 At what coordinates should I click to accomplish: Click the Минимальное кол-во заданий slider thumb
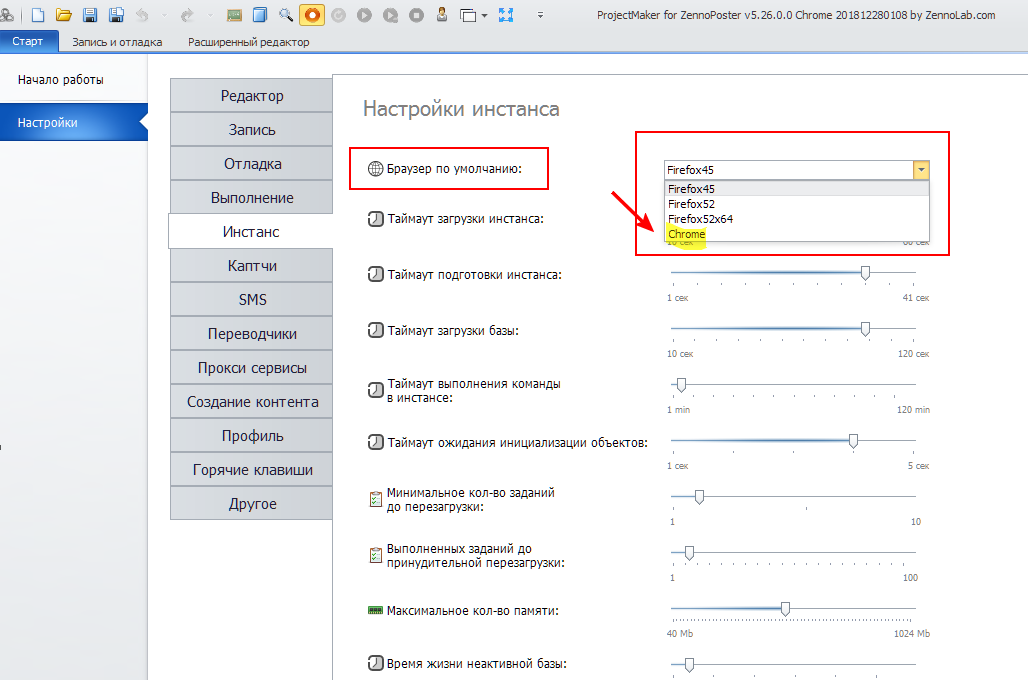pyautogui.click(x=700, y=497)
